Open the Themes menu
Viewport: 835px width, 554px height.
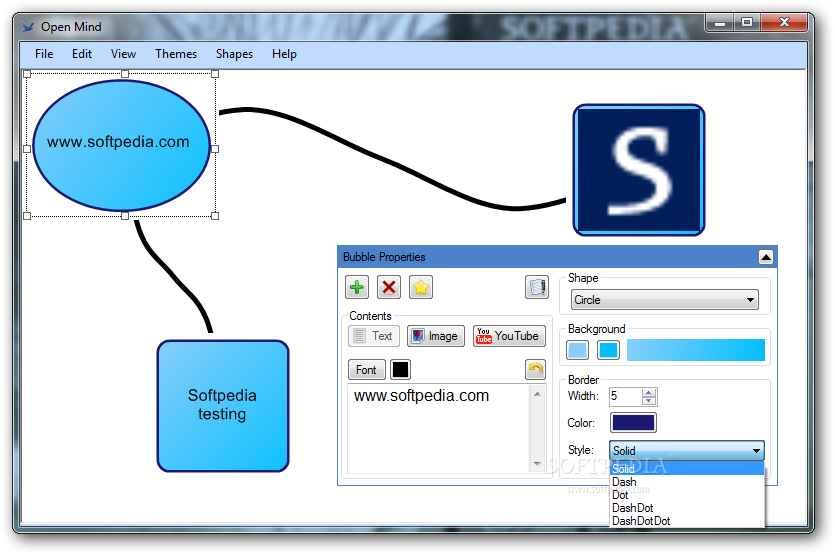pyautogui.click(x=176, y=54)
